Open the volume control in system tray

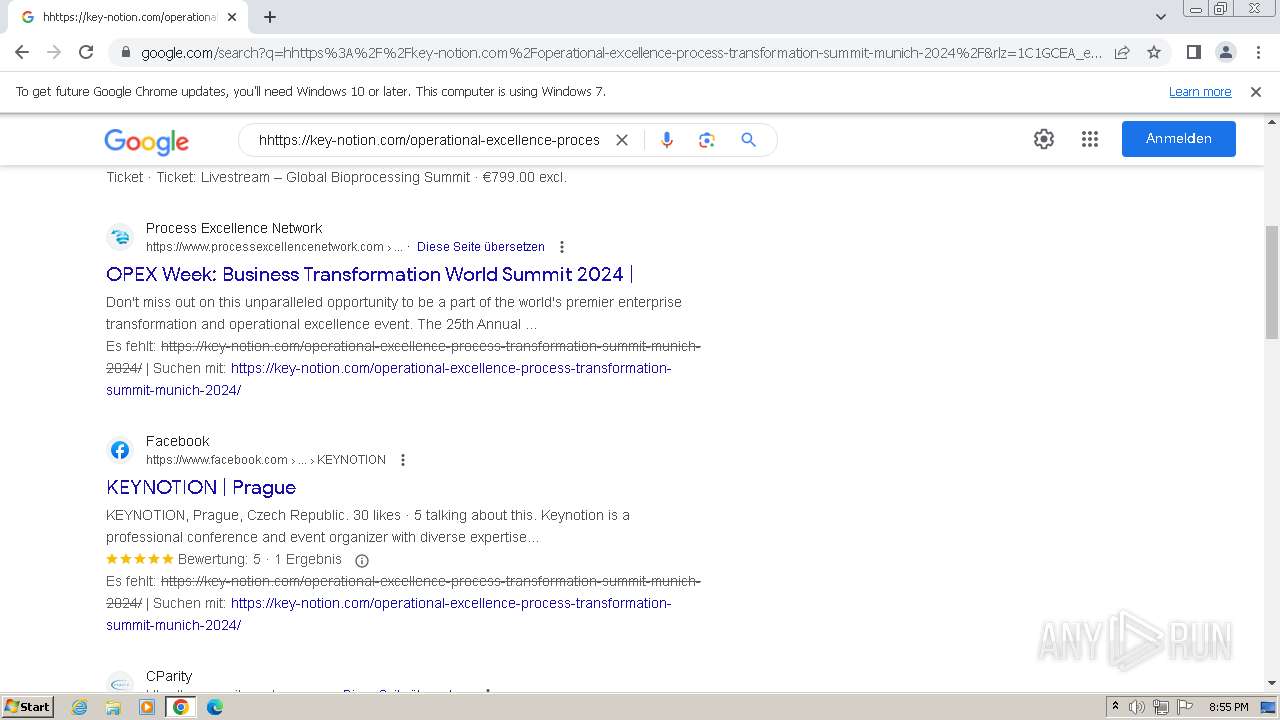coord(1137,707)
